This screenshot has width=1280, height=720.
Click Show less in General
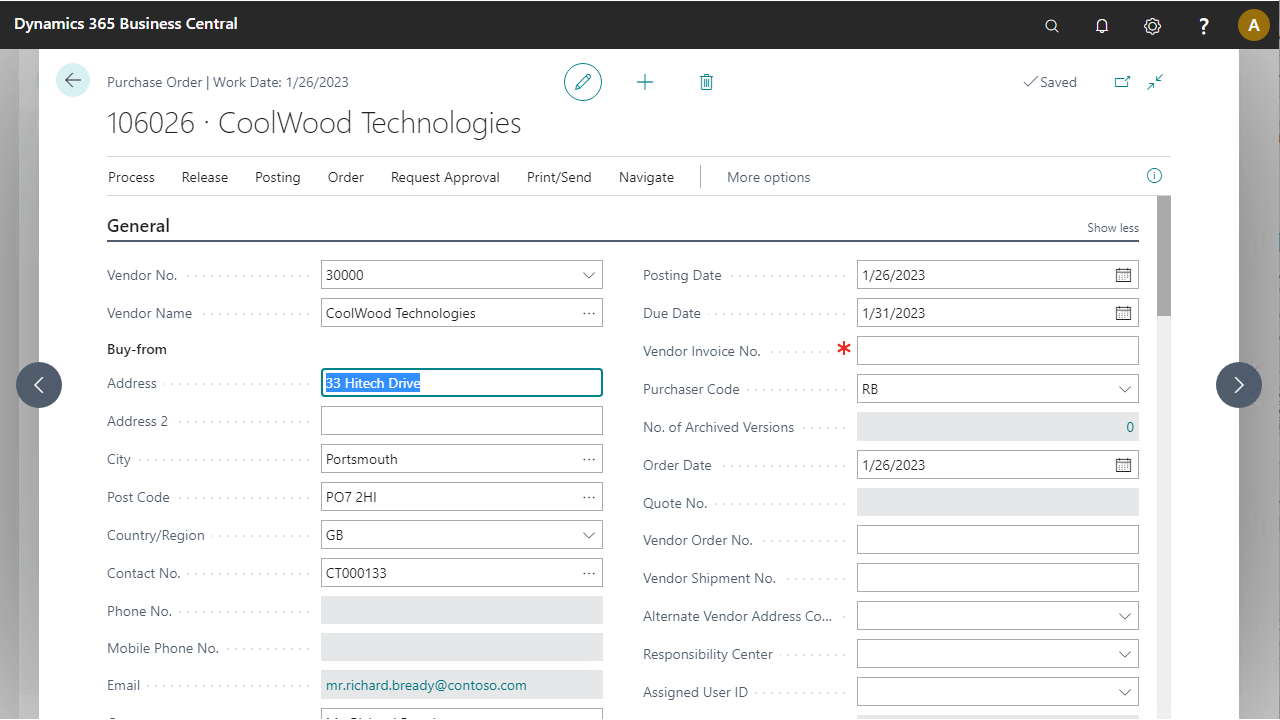(x=1113, y=228)
